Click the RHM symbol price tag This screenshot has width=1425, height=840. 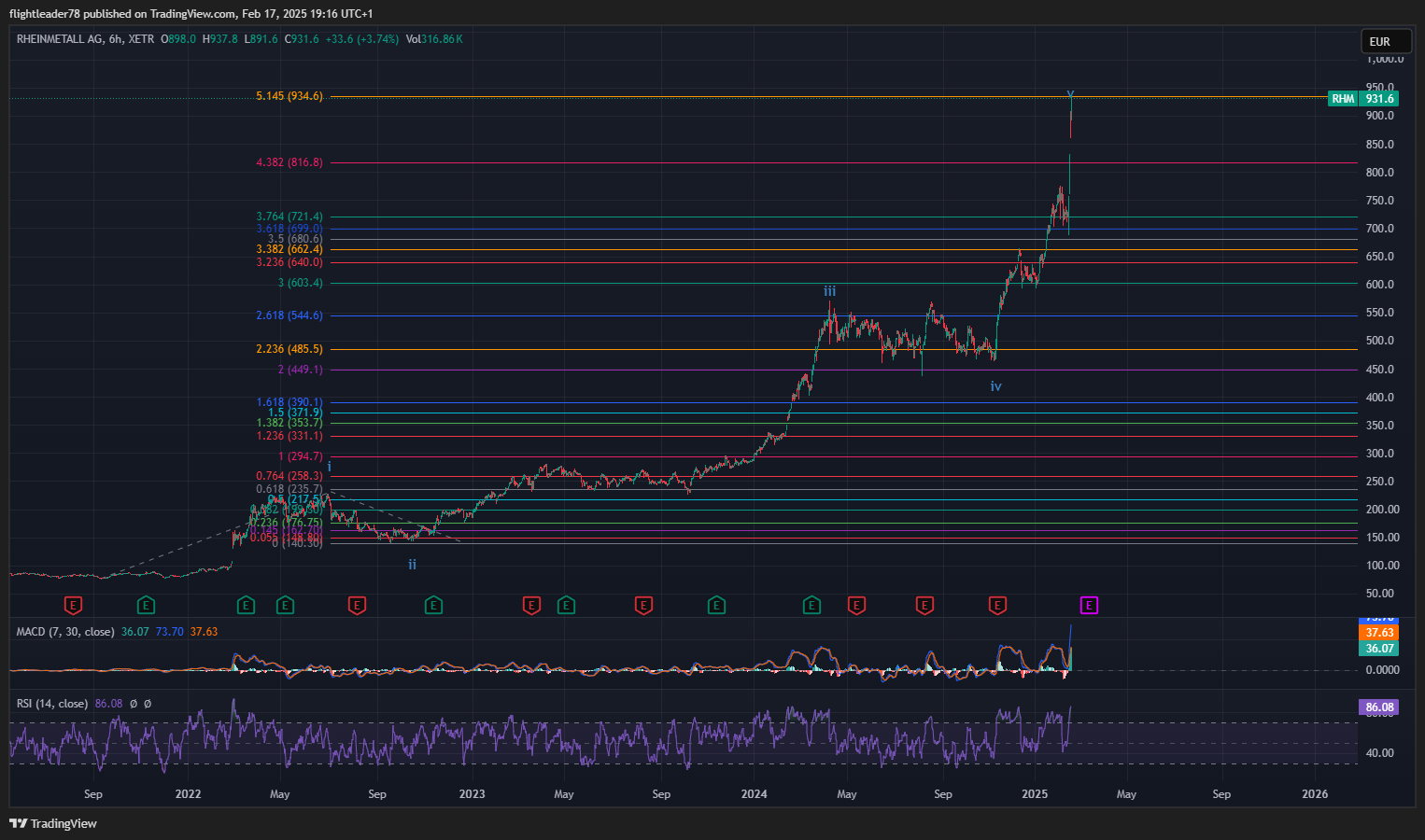click(1343, 99)
